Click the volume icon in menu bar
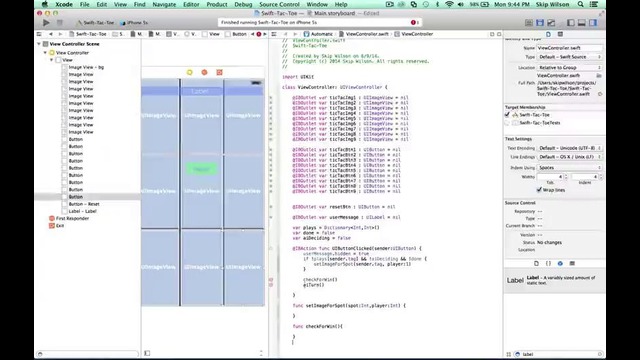The image size is (640, 360). coord(461,4)
